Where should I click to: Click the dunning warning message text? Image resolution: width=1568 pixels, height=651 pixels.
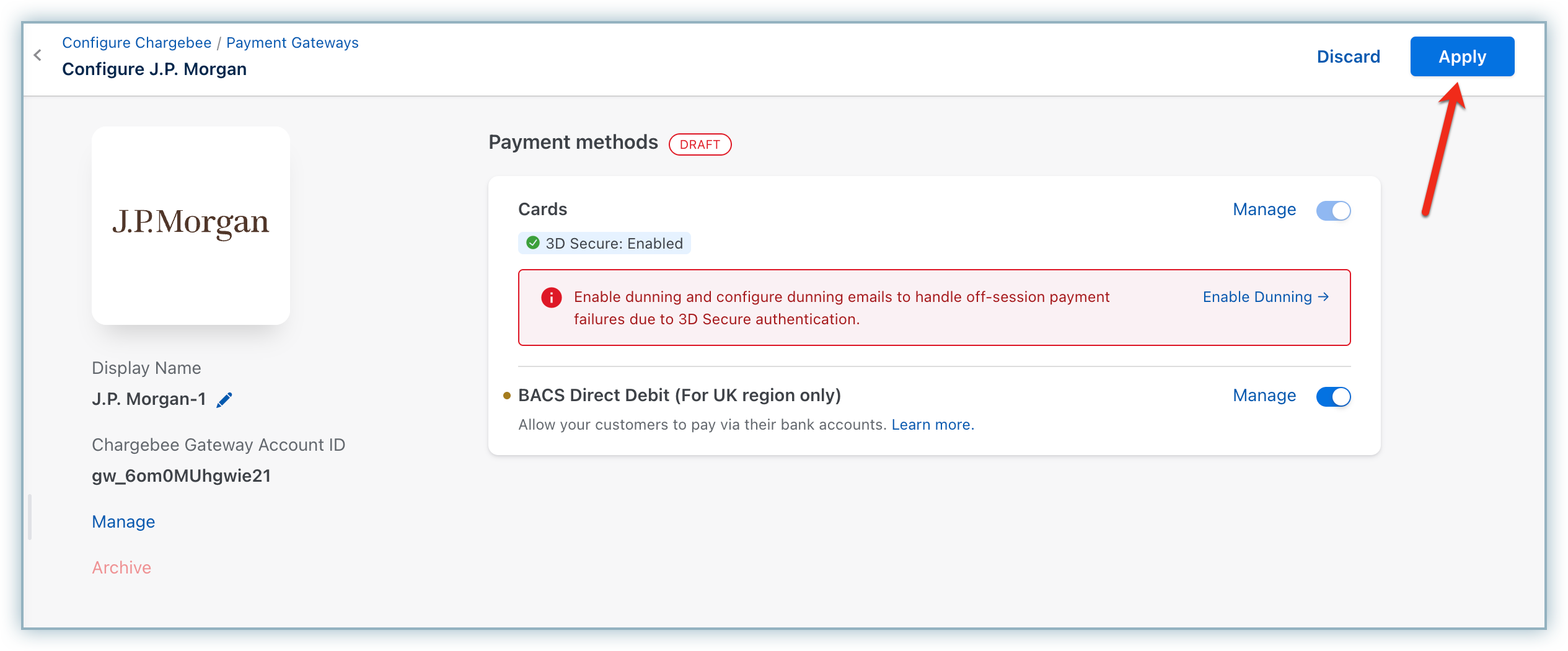pos(842,308)
